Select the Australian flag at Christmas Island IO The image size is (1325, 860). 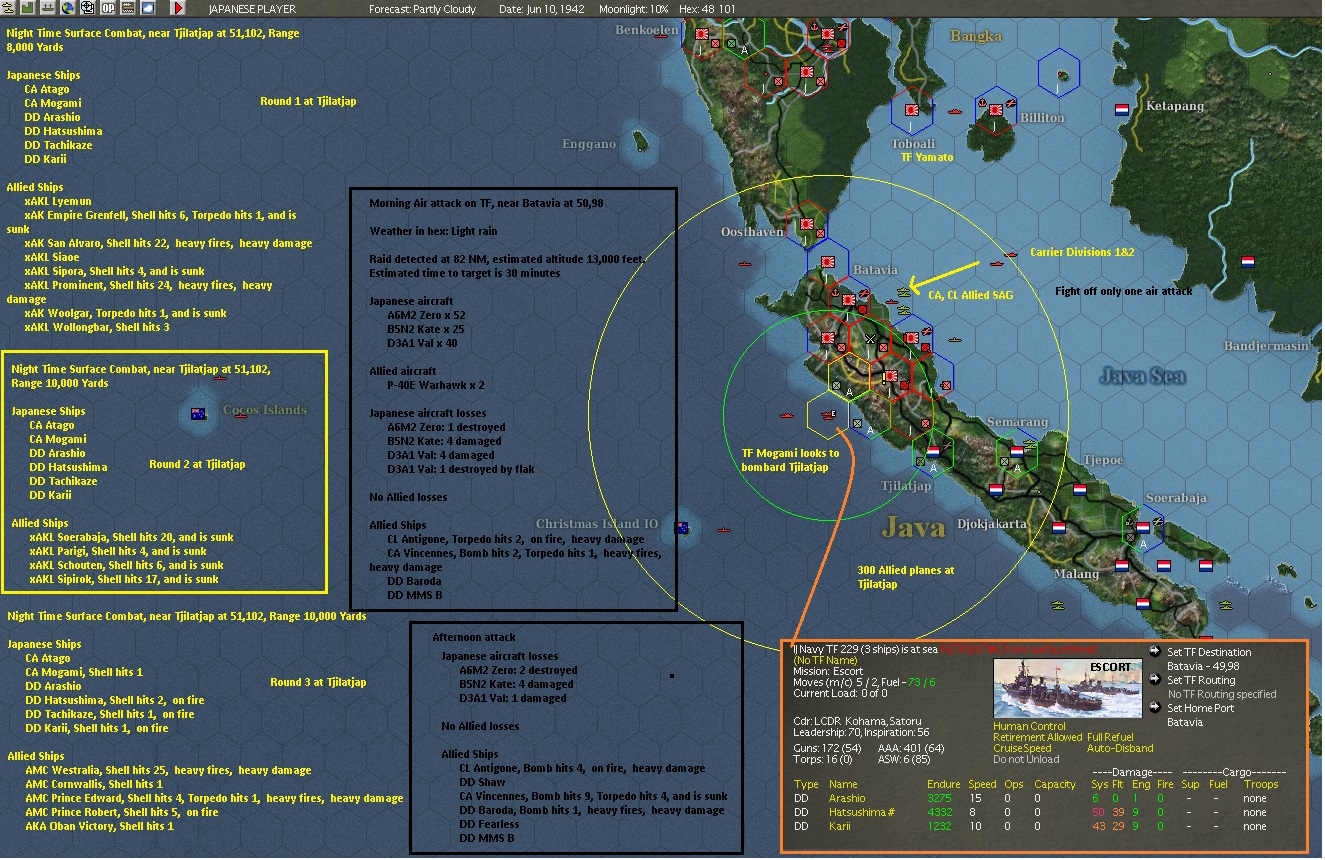[682, 528]
